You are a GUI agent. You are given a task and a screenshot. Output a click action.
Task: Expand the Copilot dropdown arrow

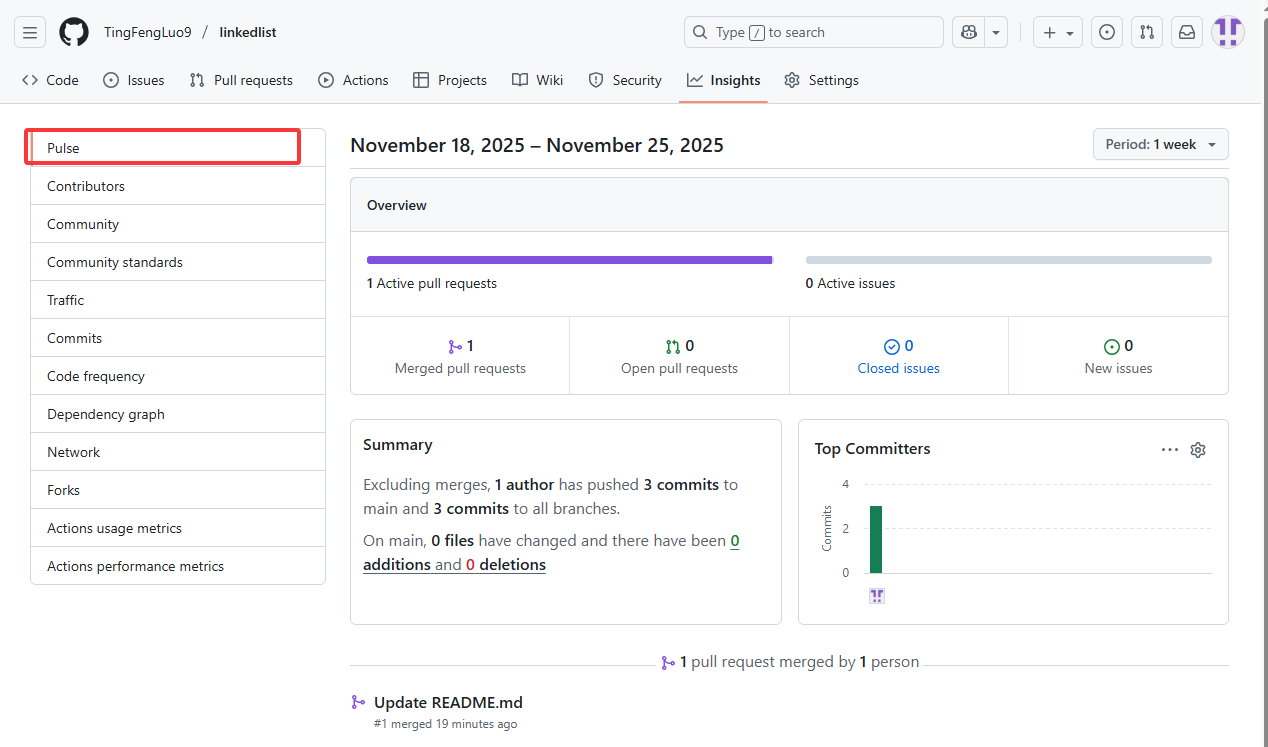pyautogui.click(x=995, y=33)
